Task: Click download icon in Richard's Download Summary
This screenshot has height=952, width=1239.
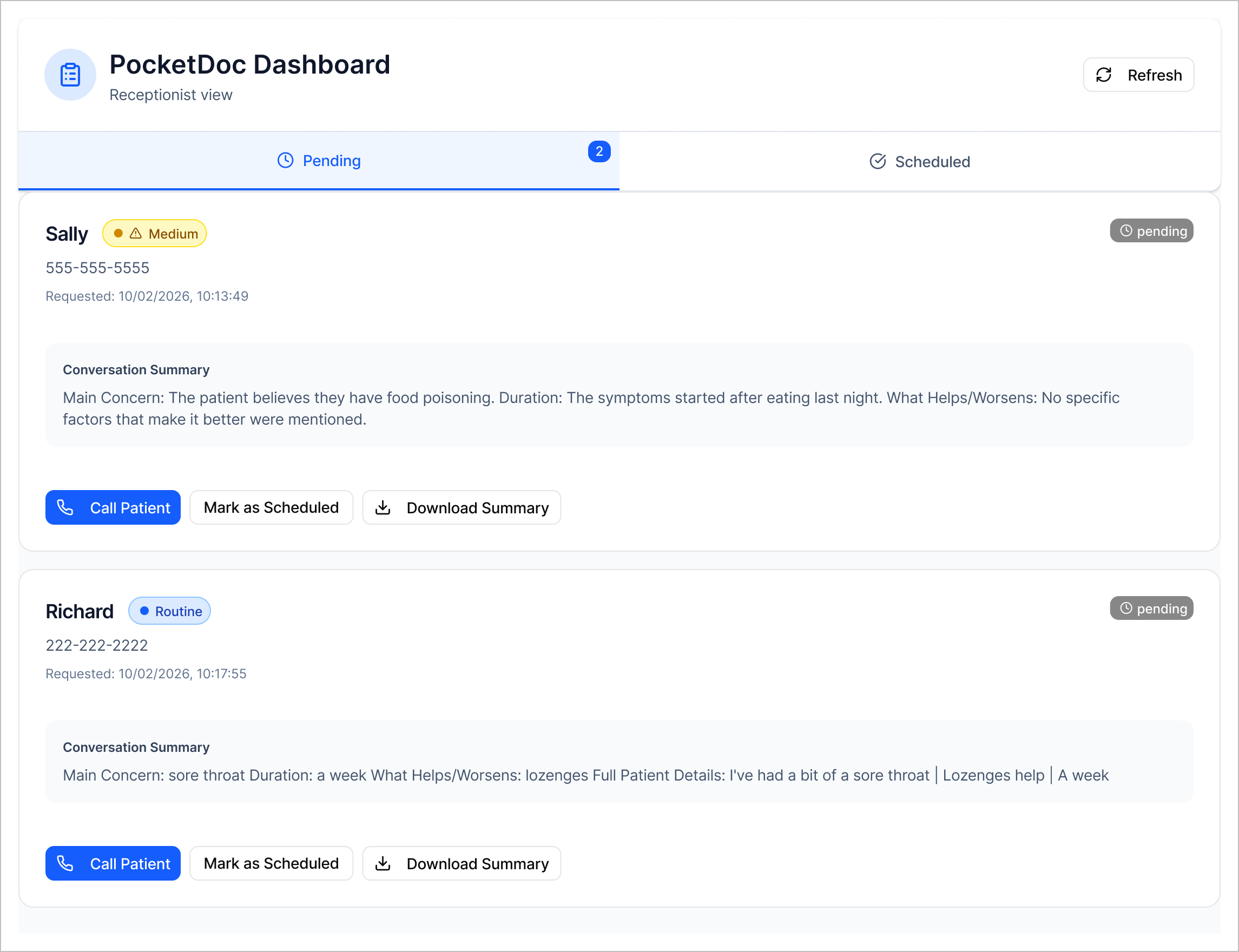Action: click(383, 863)
